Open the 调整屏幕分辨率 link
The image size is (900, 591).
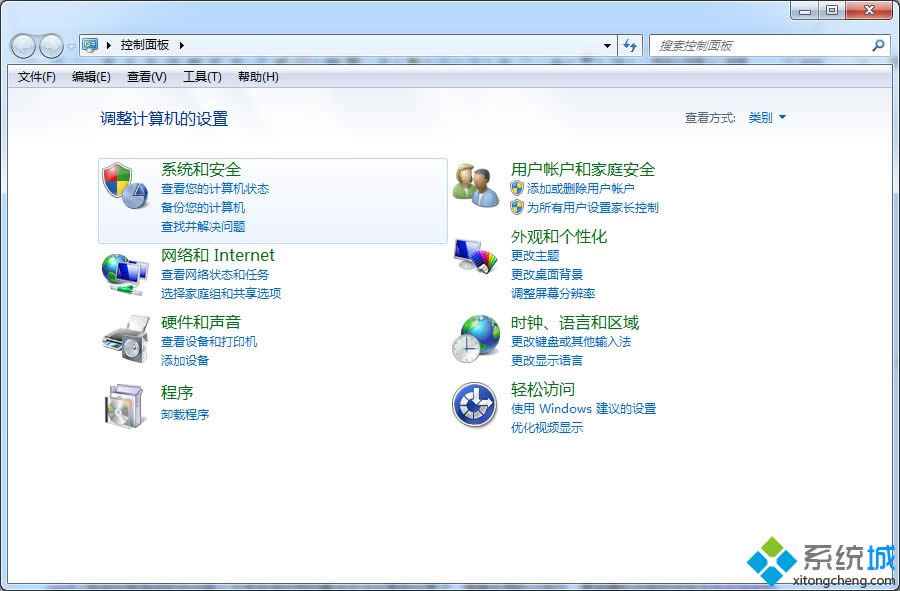(x=553, y=294)
